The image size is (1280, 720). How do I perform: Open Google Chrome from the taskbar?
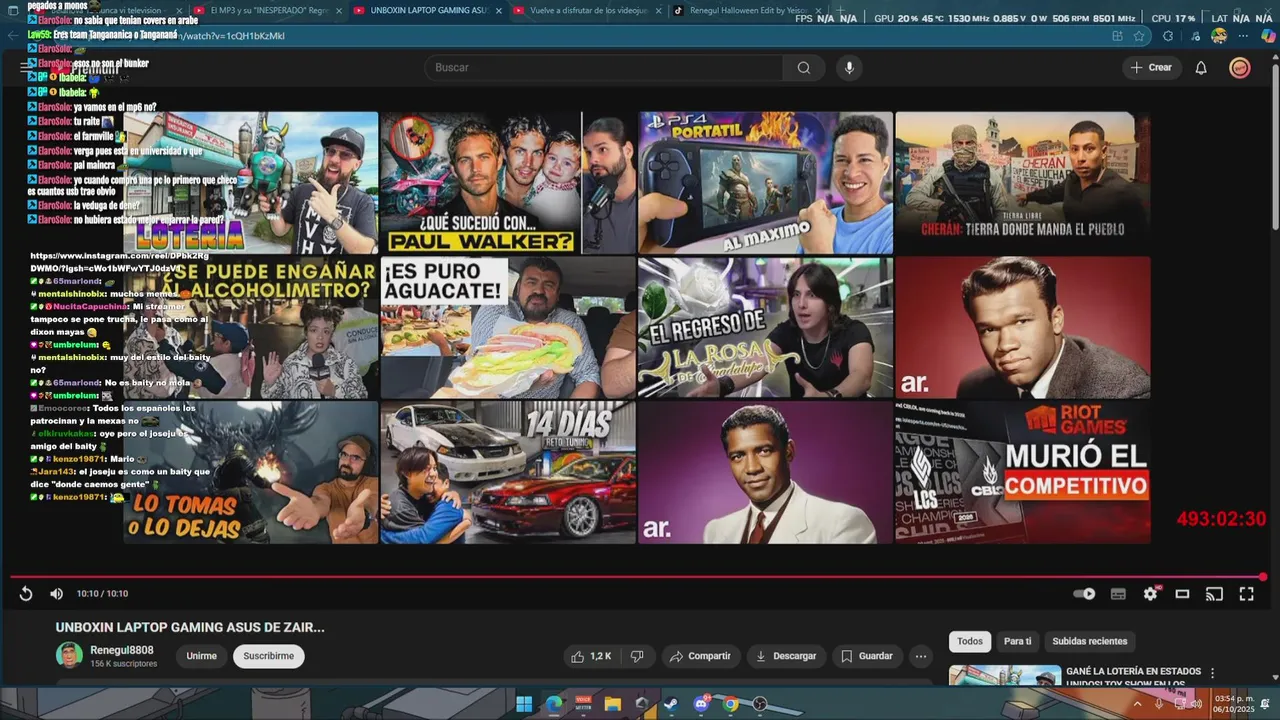tap(730, 704)
